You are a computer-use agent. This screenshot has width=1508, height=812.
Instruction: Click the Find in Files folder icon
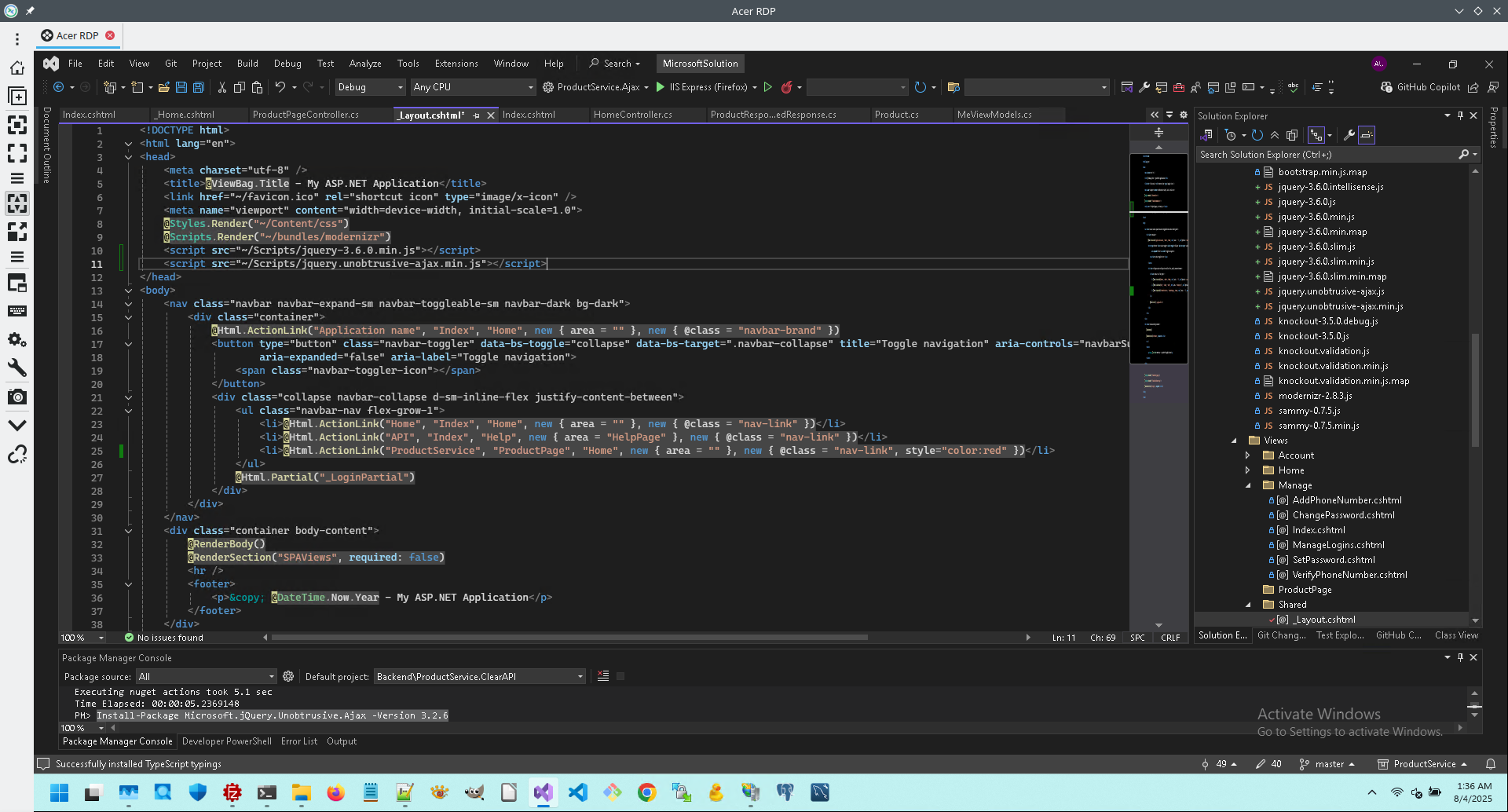point(953,87)
